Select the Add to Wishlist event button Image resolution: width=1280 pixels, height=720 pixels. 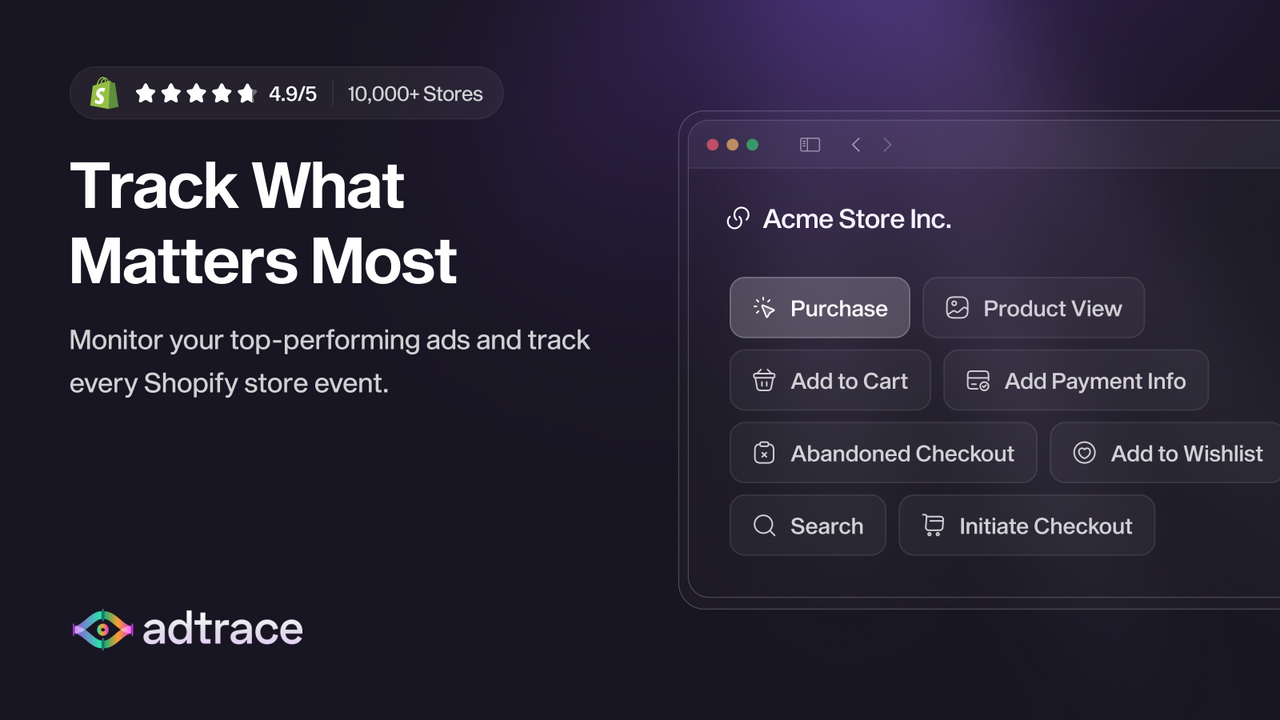(1165, 453)
